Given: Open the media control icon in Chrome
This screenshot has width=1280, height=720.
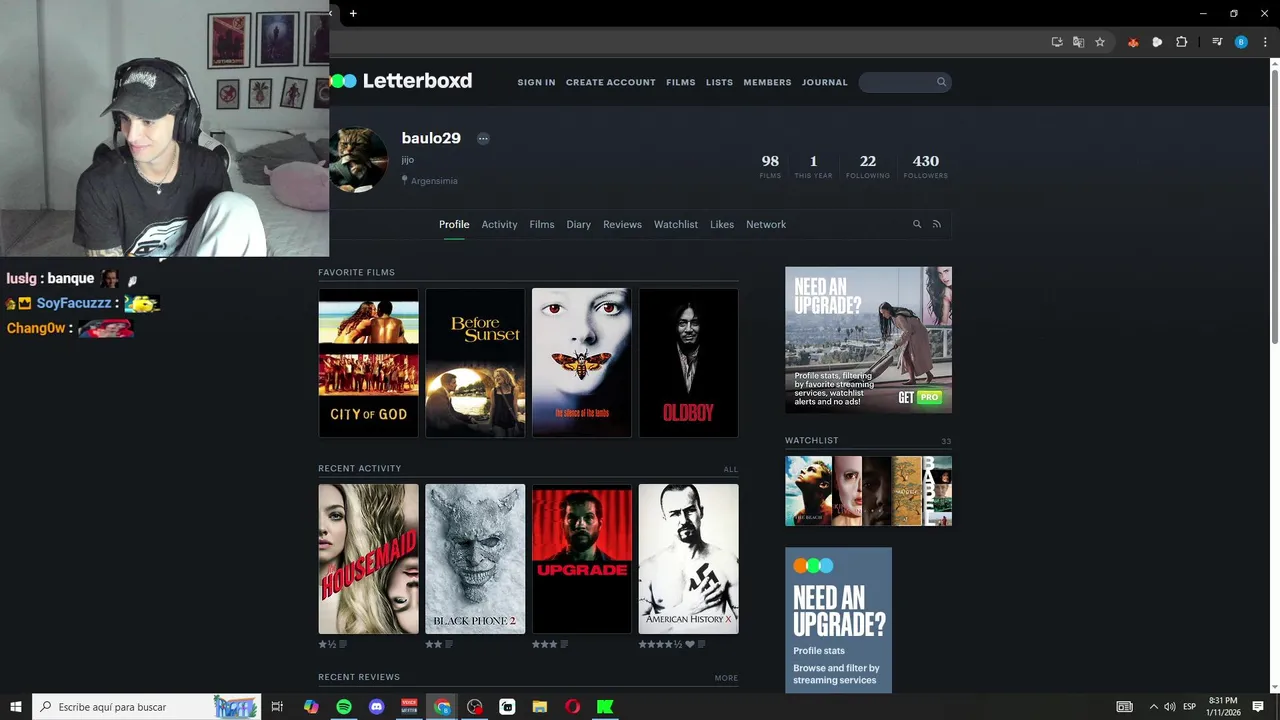Looking at the screenshot, I should tap(1217, 42).
